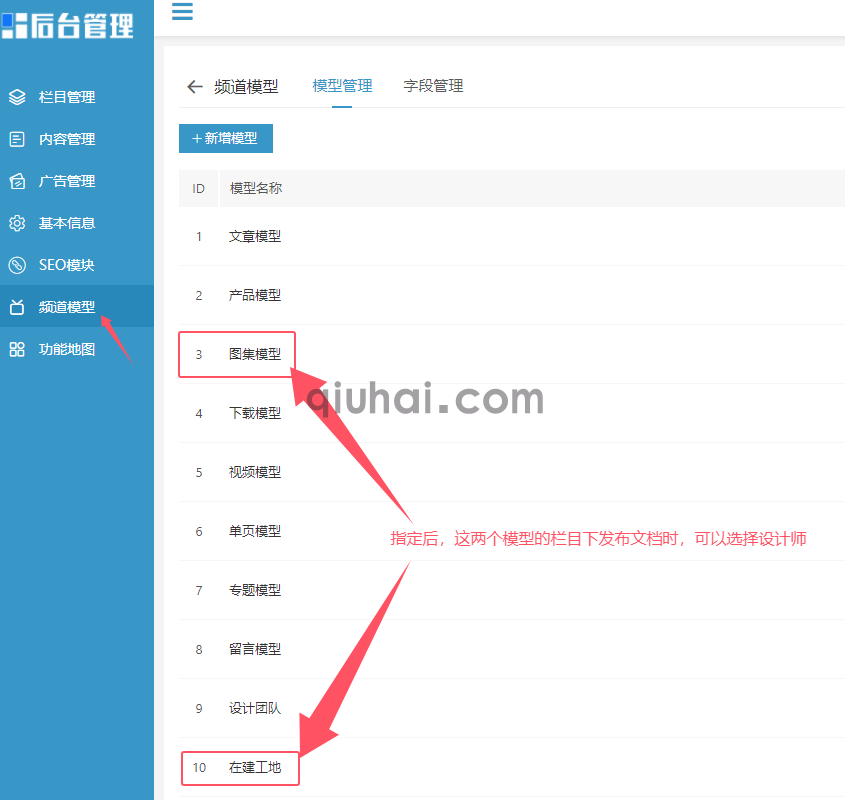This screenshot has width=845, height=800.
Task: Select the 模型管理 tab
Action: (x=342, y=86)
